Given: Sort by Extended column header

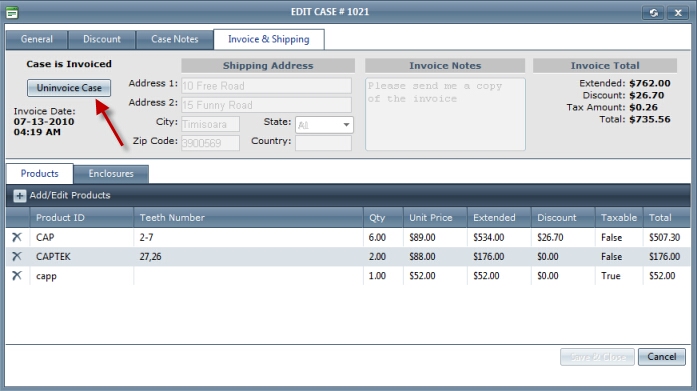Looking at the screenshot, I should [499, 218].
